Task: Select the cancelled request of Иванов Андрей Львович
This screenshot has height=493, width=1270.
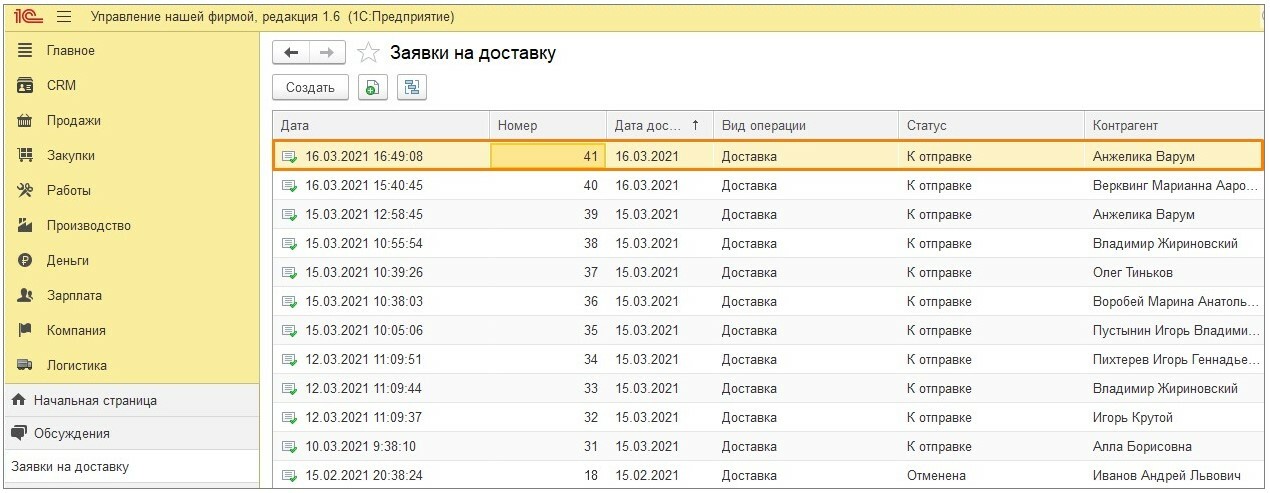Action: (768, 475)
